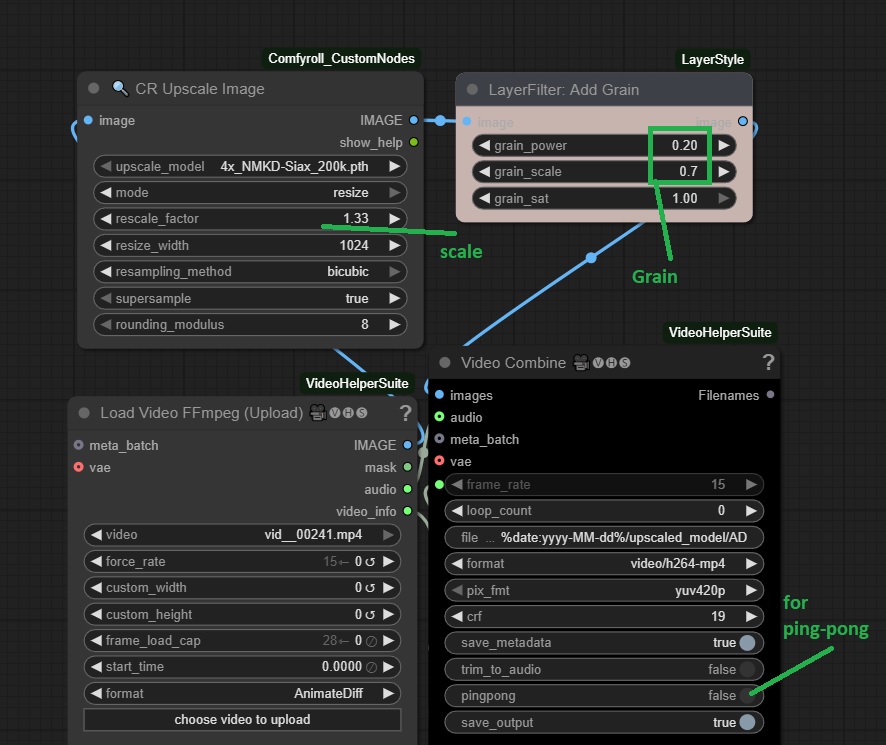Click the help question mark on Load Video FFmpeg
The image size is (886, 745).
pos(405,412)
